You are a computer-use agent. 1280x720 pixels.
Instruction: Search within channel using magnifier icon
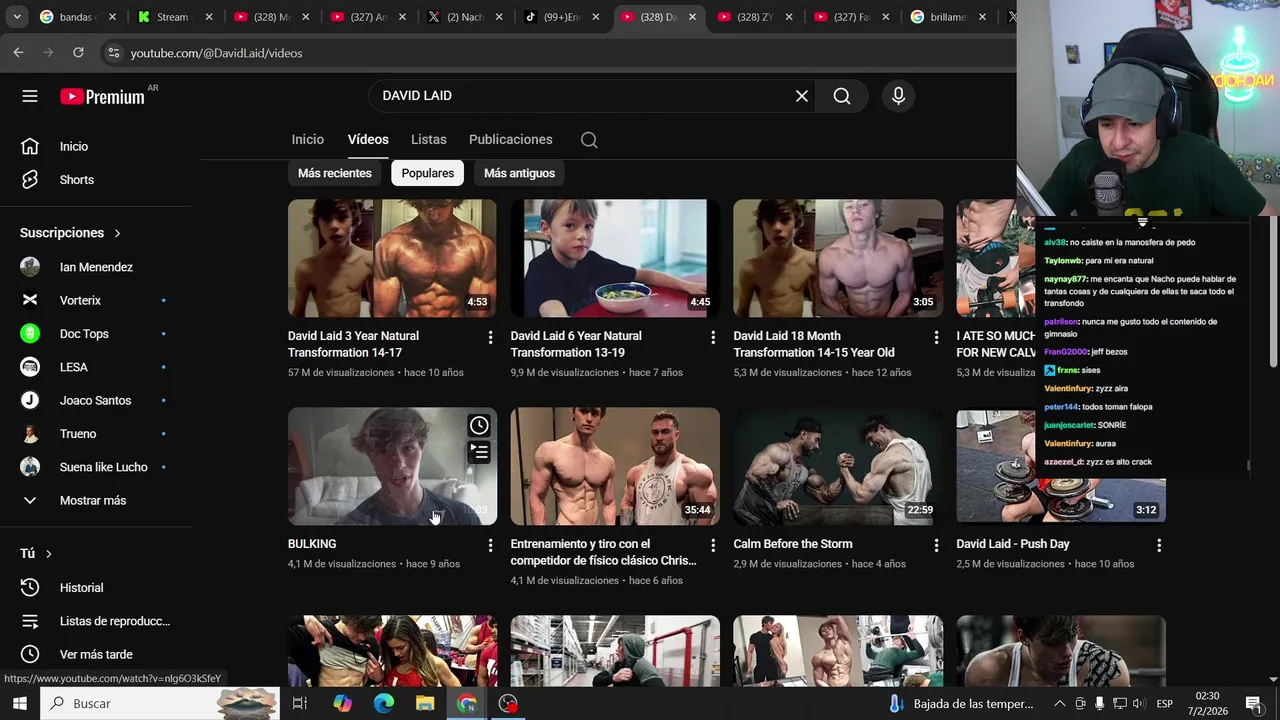[x=589, y=140]
